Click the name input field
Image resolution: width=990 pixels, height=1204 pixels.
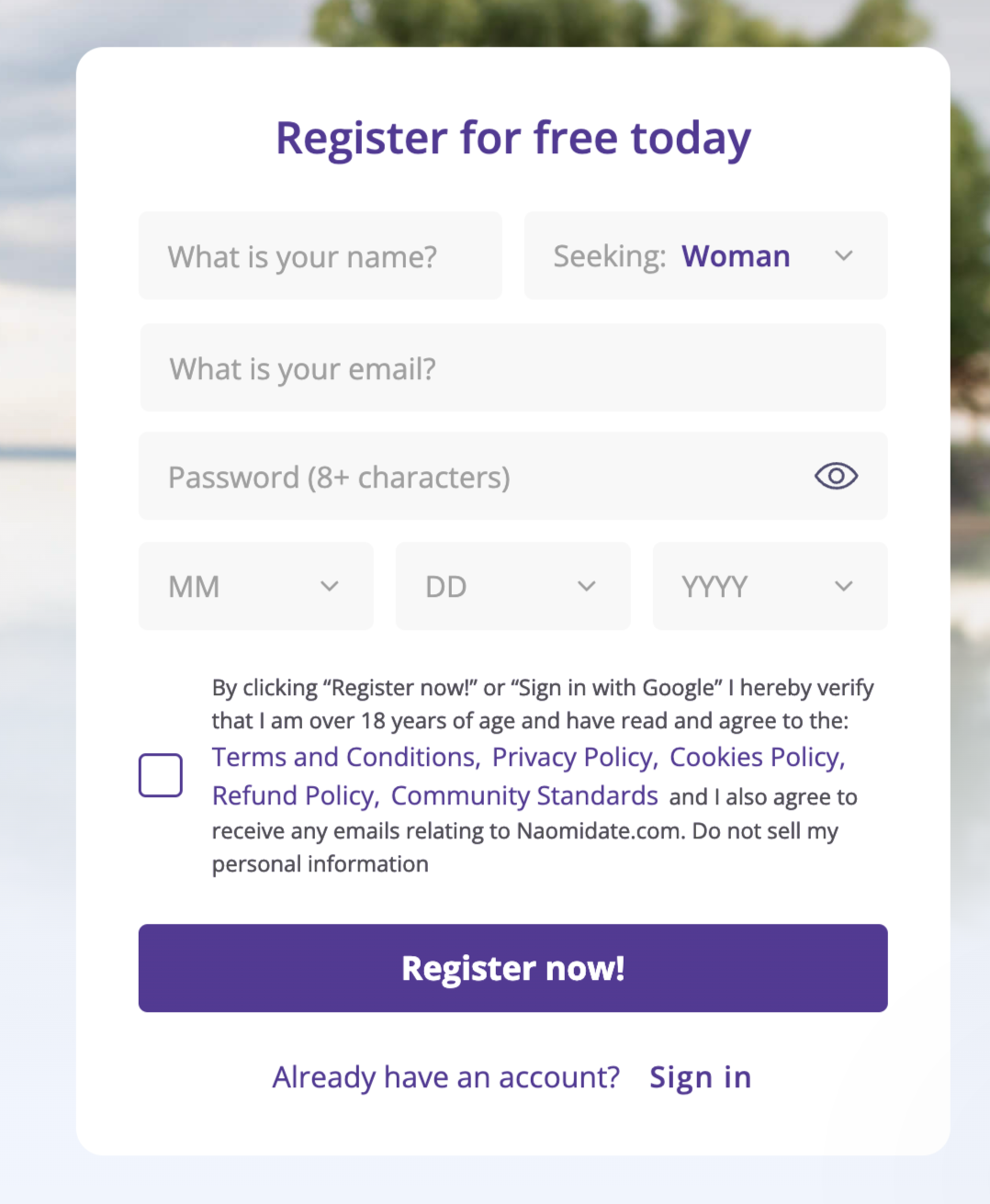[x=320, y=256]
